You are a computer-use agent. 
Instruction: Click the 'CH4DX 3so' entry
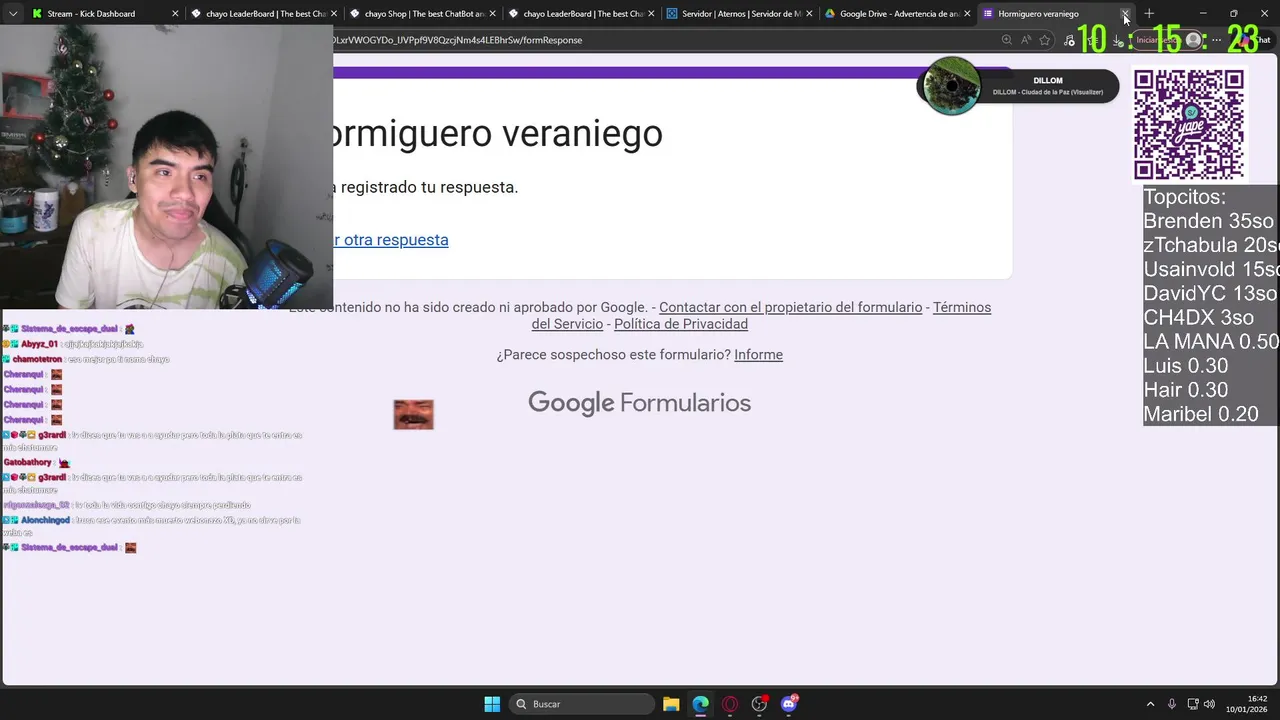coord(1198,317)
